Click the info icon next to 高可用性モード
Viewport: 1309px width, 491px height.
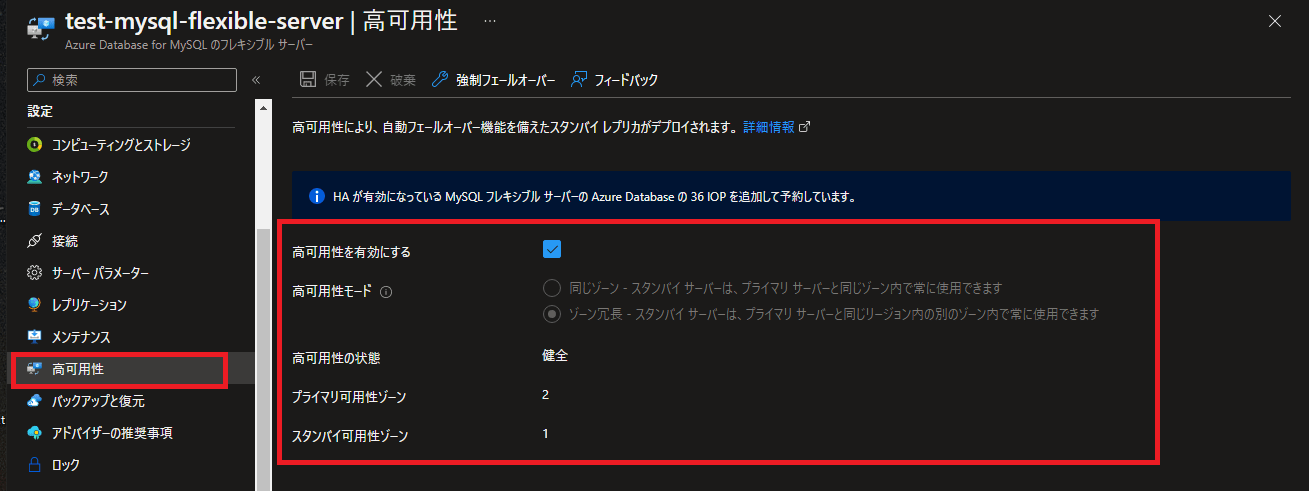(x=386, y=292)
